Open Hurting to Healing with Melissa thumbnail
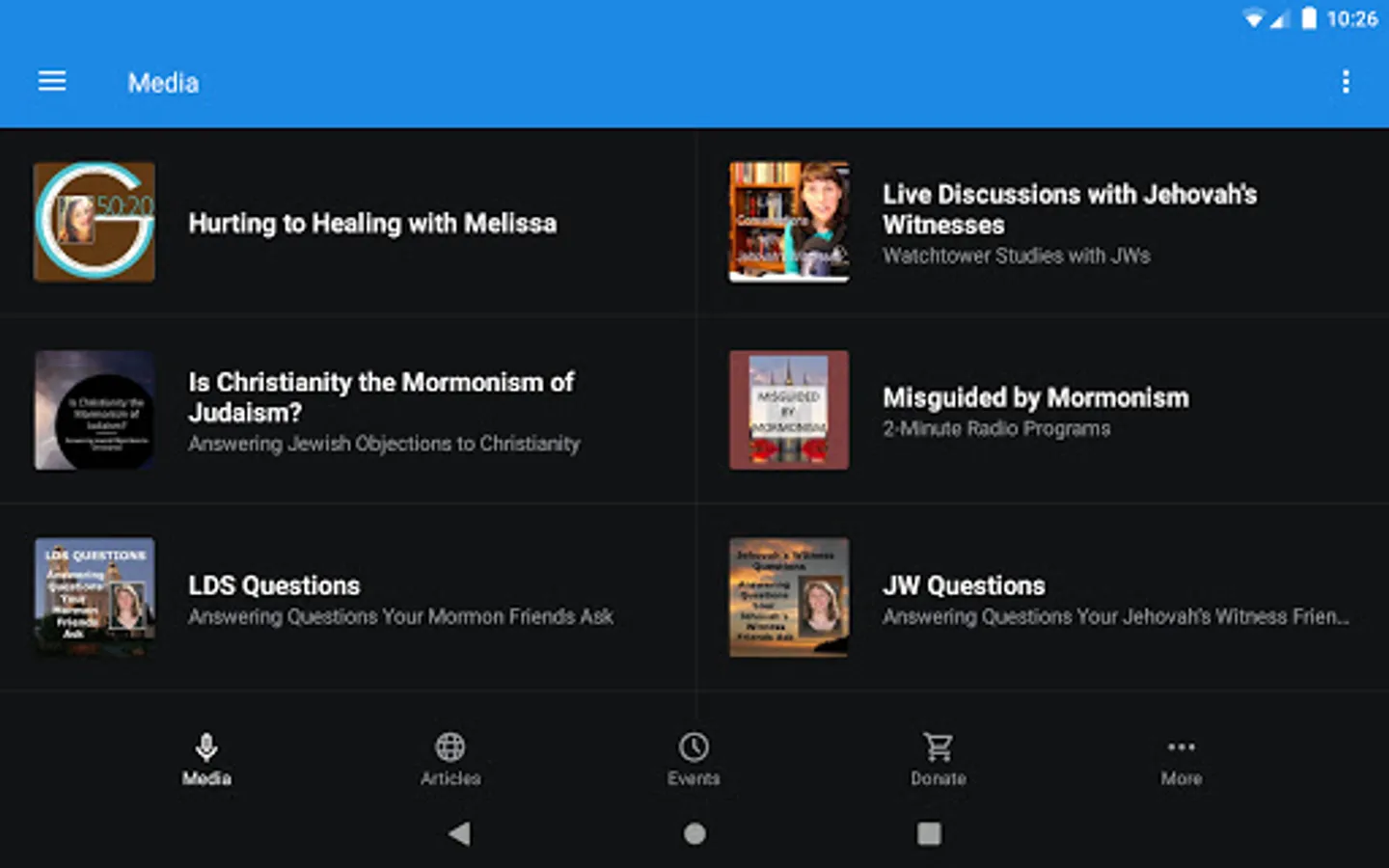The image size is (1389, 868). 95,222
